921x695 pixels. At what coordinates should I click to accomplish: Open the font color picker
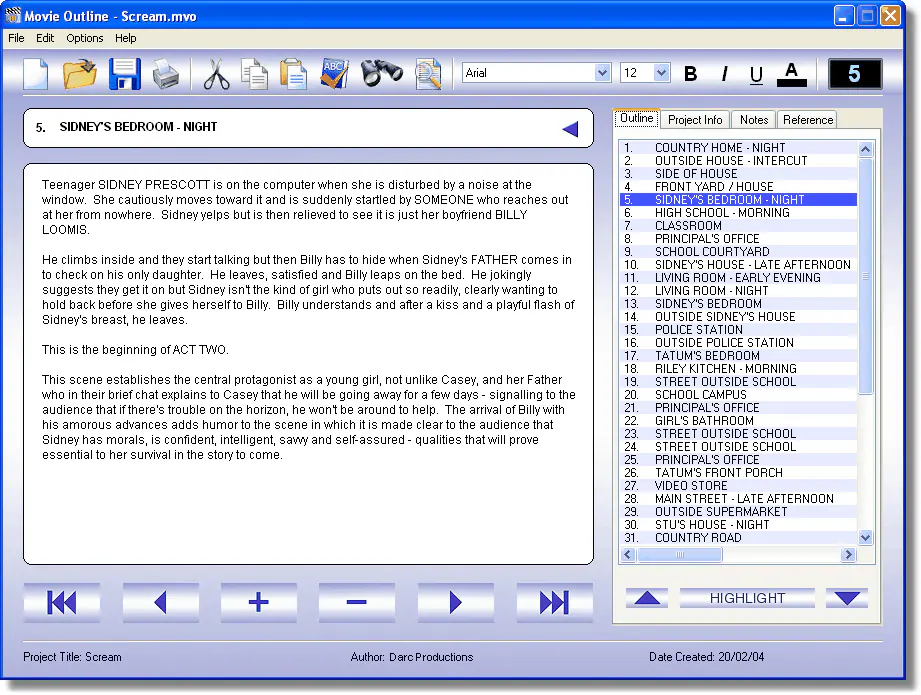792,75
